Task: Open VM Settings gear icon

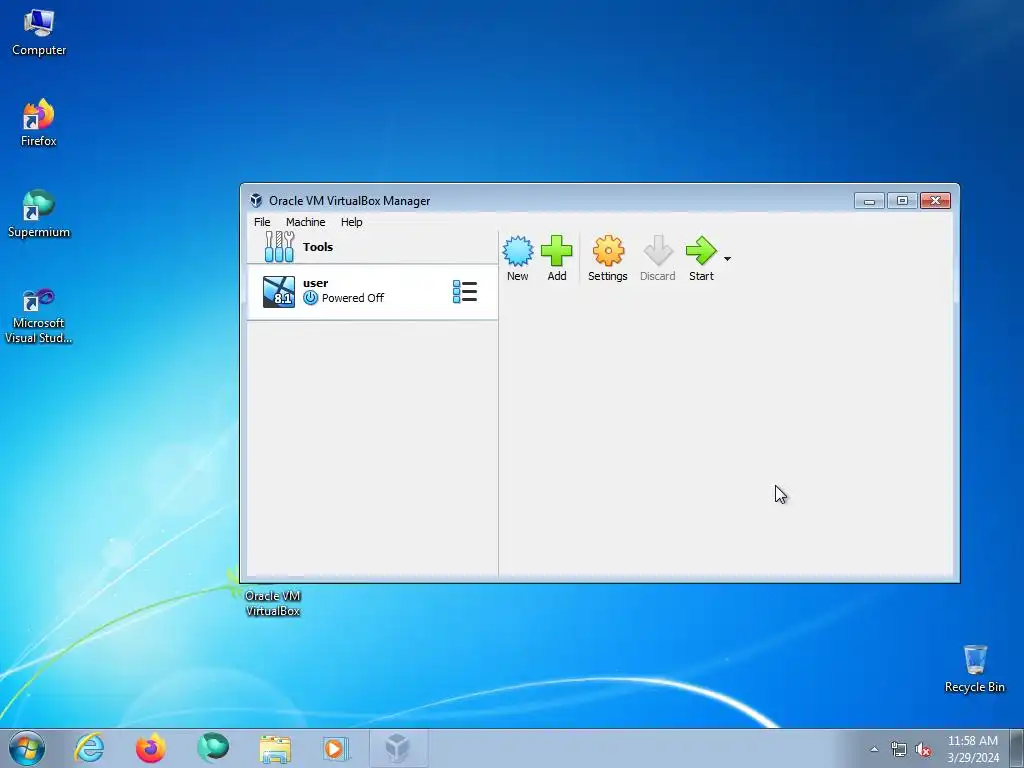Action: 608,251
